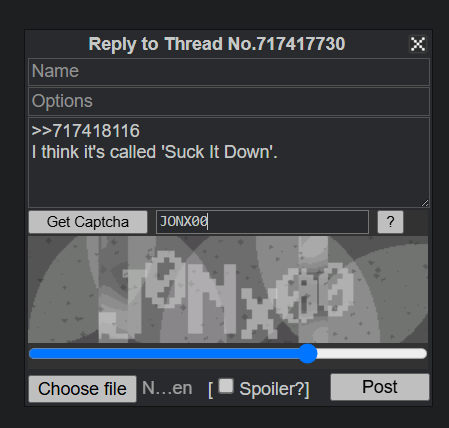The image size is (449, 428).
Task: Click the captcha field containing JONX00
Action: 262,222
